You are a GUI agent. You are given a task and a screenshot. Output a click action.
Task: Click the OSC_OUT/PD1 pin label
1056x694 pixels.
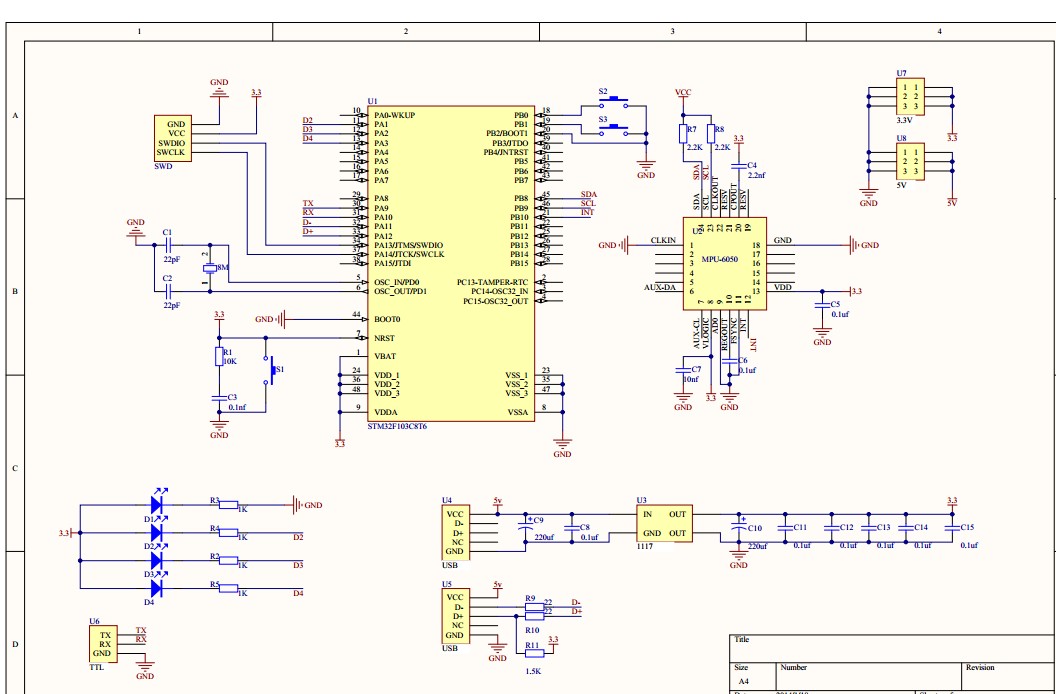pos(400,292)
